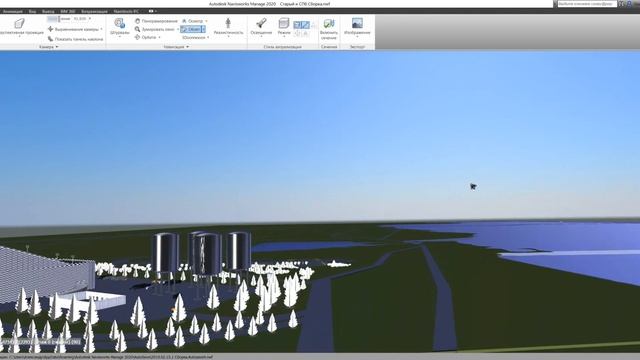Select the Zoom Window magnifier tool
Viewport: 640px width, 360px height.
click(x=138, y=29)
